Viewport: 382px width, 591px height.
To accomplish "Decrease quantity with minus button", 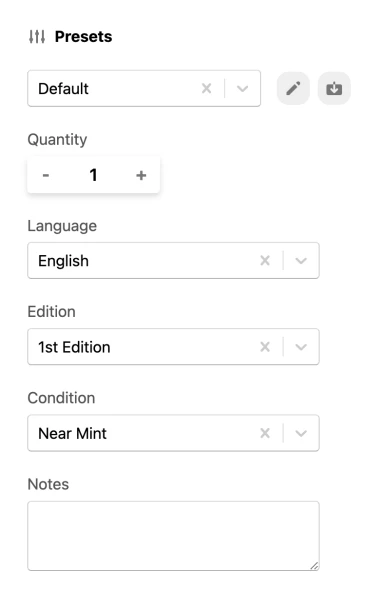I will (x=46, y=175).
